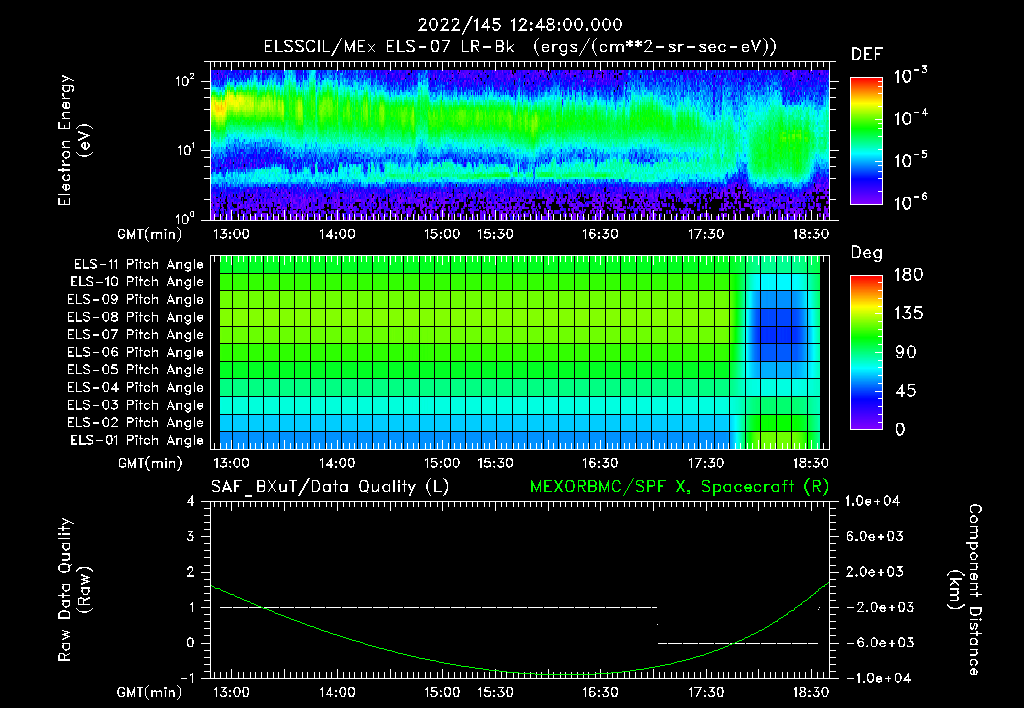The image size is (1024, 708).
Task: Click 17:30 tick under the pitch angle panel
Action: [705, 463]
